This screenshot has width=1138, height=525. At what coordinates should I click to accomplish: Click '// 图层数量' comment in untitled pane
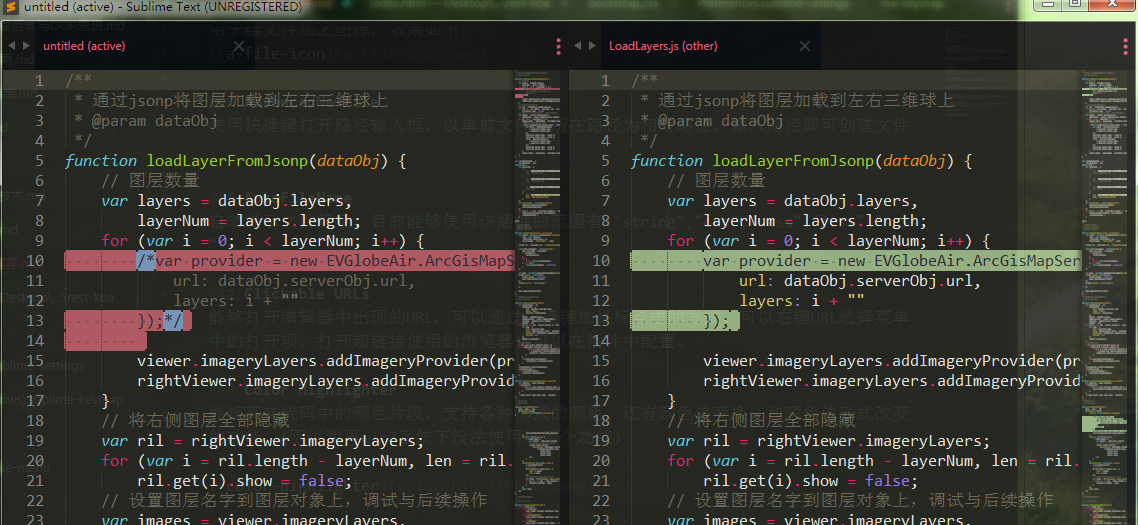[x=150, y=180]
